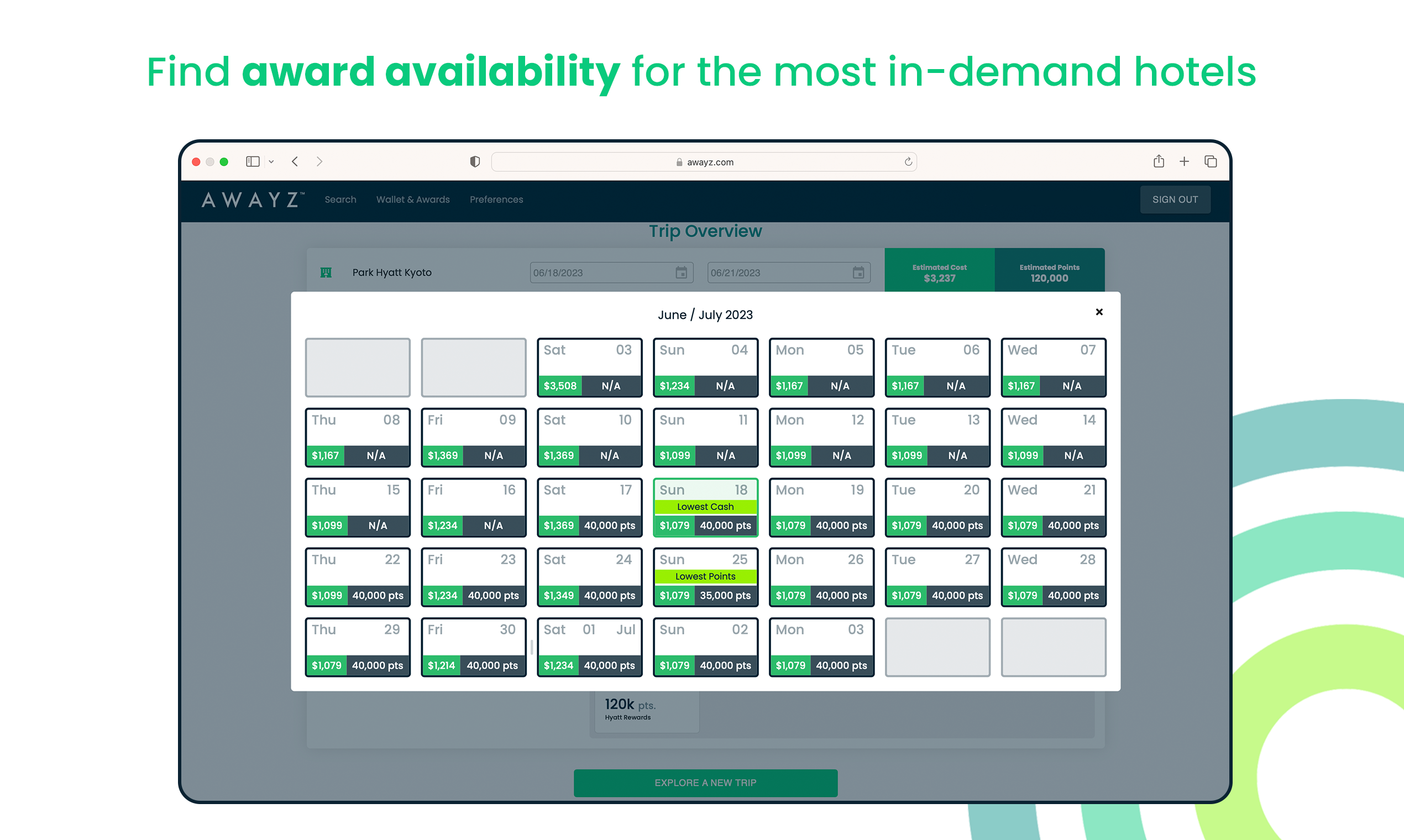Pick Fri 30 with $1,214 rate
1404x840 pixels.
tap(474, 648)
